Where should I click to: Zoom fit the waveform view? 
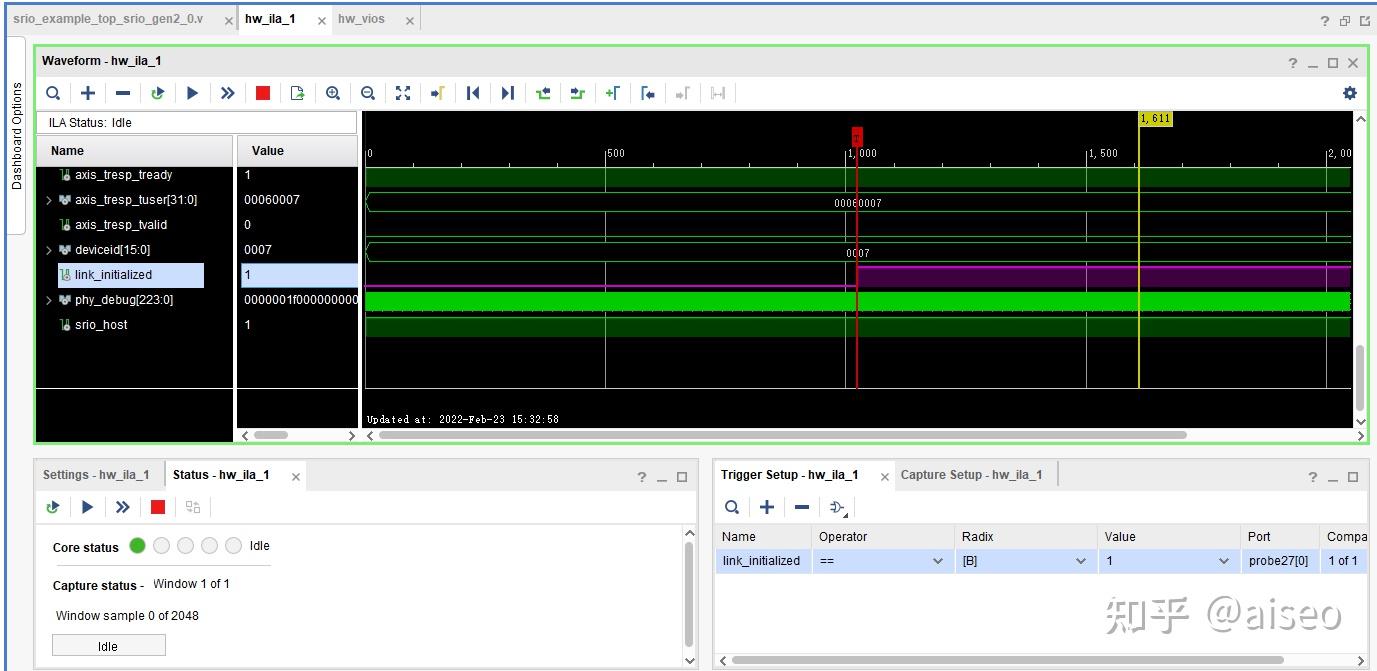(x=403, y=93)
